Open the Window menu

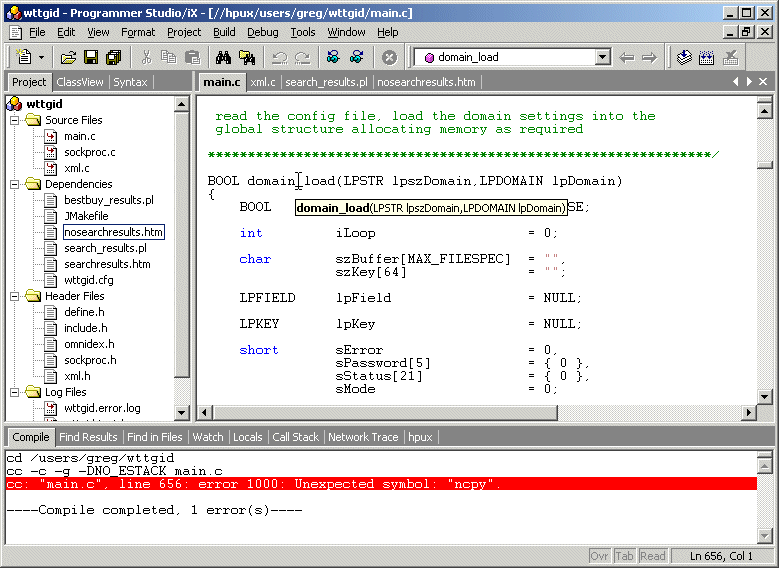(x=346, y=32)
